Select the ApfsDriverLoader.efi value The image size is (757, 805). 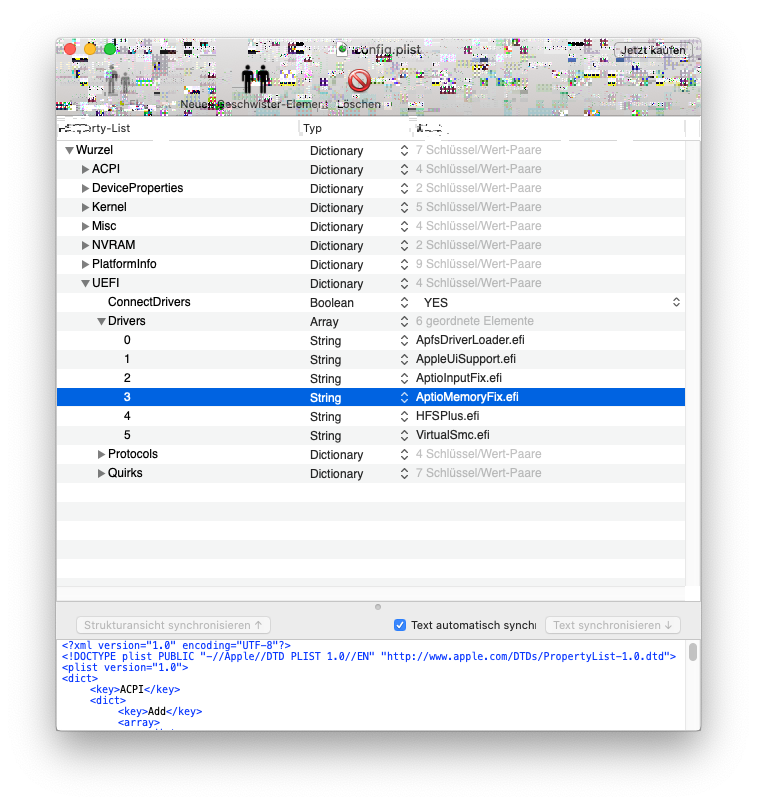(x=470, y=340)
